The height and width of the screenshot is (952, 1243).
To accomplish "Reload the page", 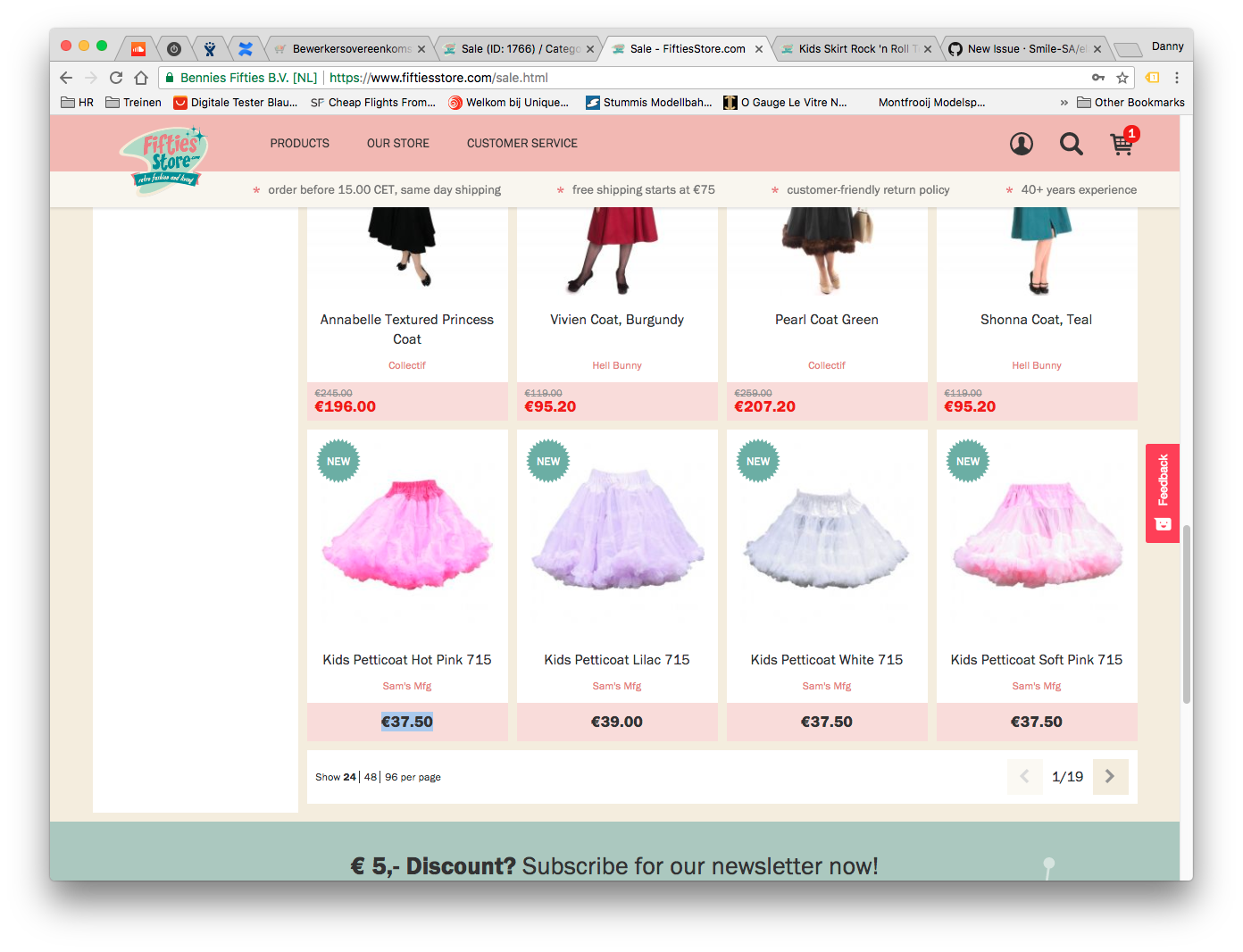I will pos(116,78).
